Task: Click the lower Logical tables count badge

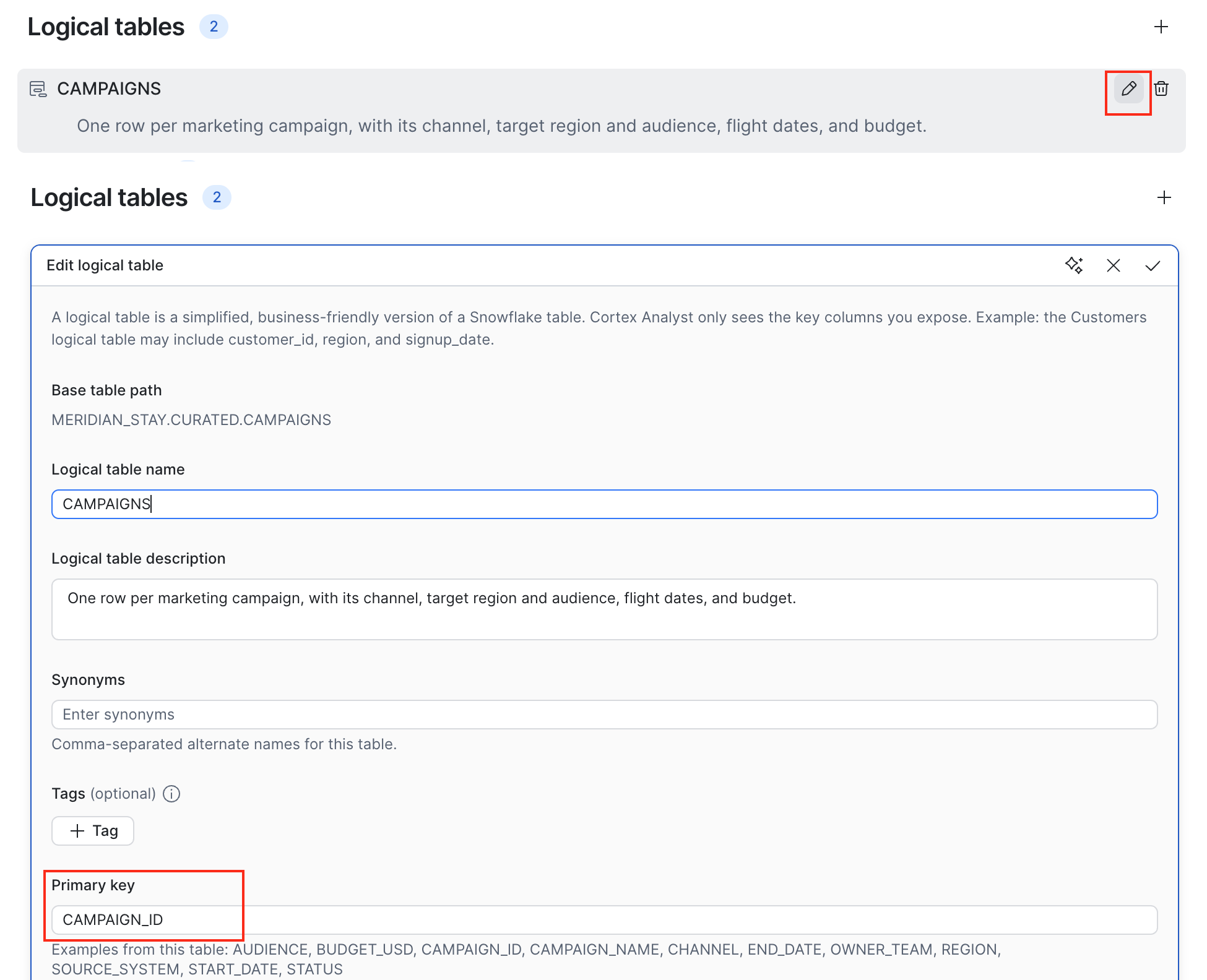Action: (x=217, y=197)
